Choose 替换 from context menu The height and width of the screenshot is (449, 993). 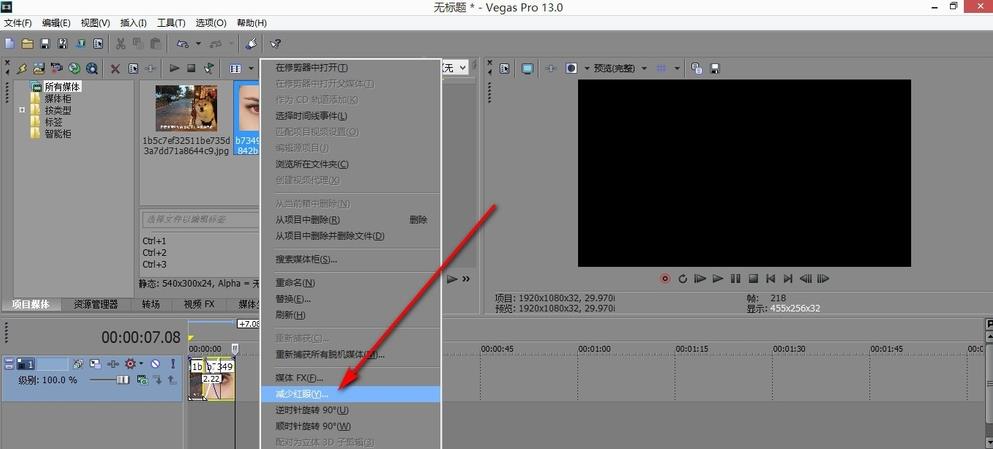(x=350, y=298)
